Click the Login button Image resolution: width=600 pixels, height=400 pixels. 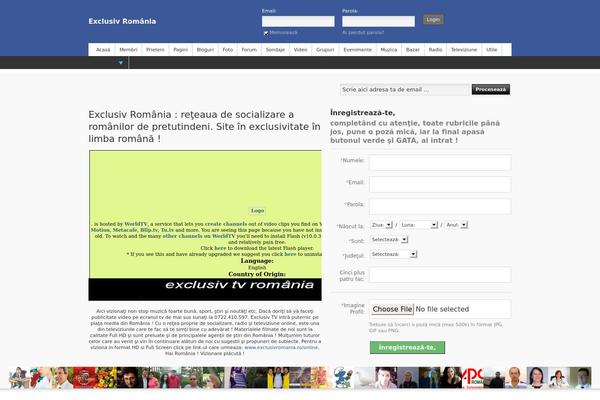coord(433,20)
